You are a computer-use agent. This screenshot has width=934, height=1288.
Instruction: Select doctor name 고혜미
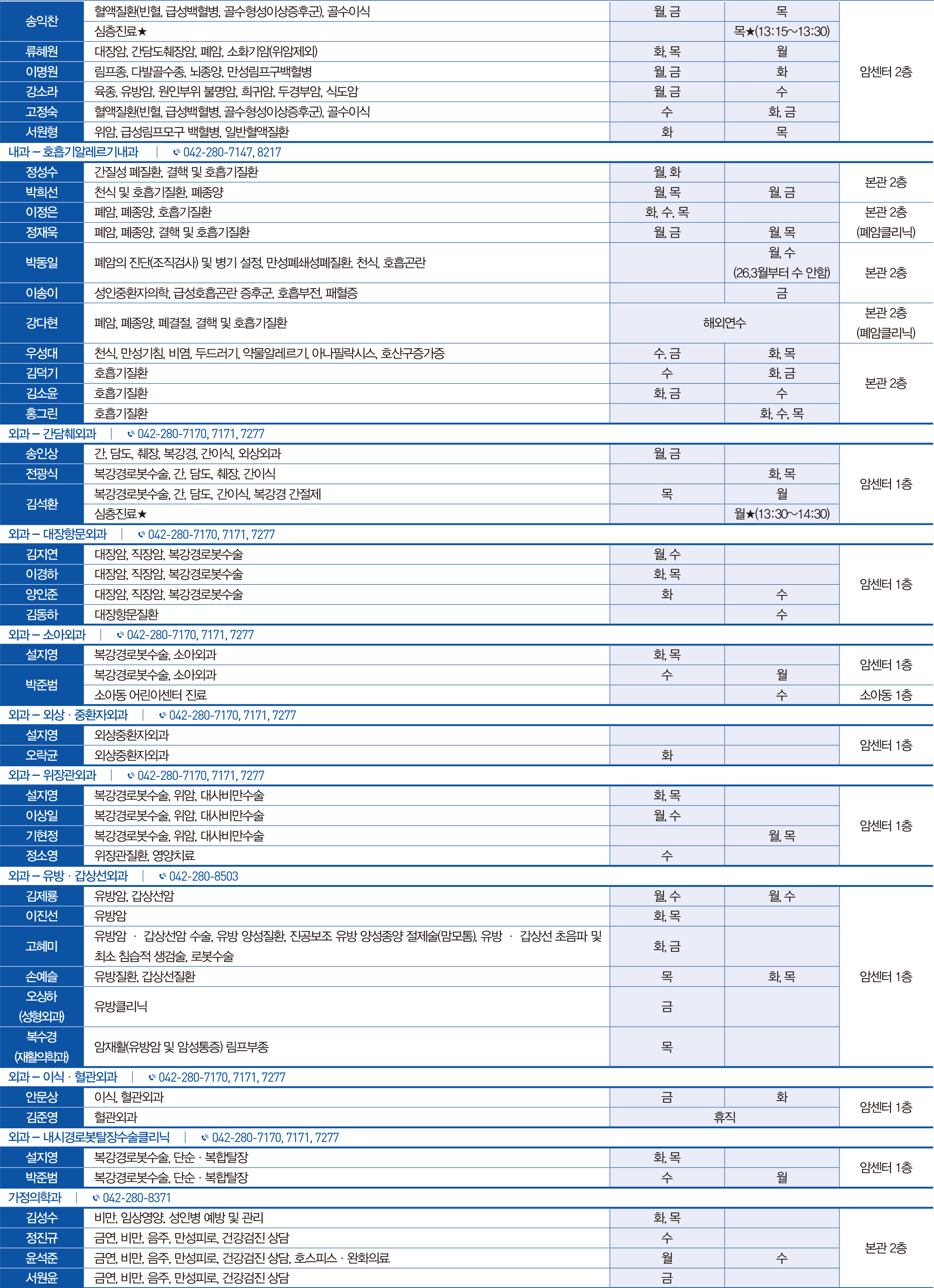[41, 946]
